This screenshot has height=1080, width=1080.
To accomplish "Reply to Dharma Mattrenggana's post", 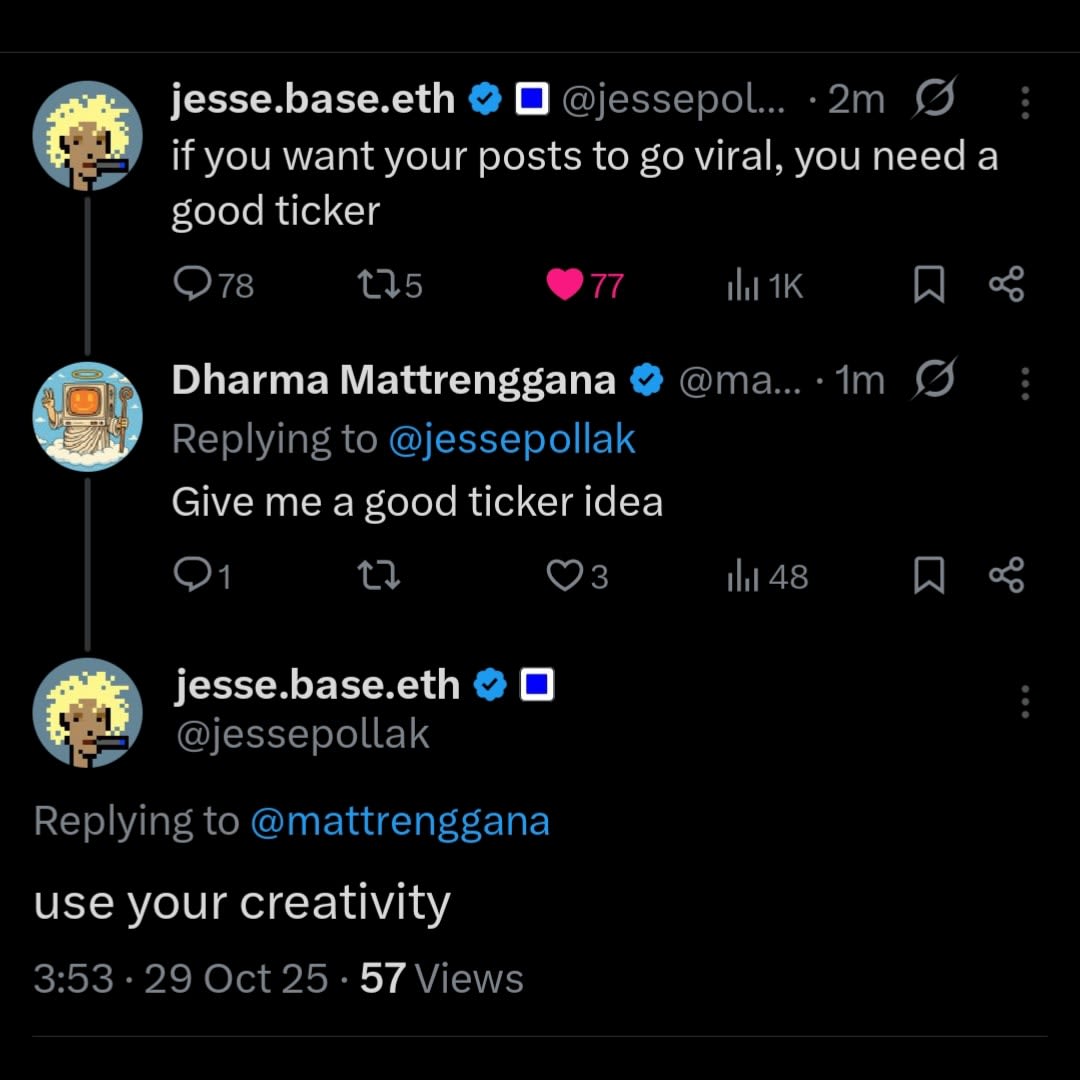I will 190,576.
